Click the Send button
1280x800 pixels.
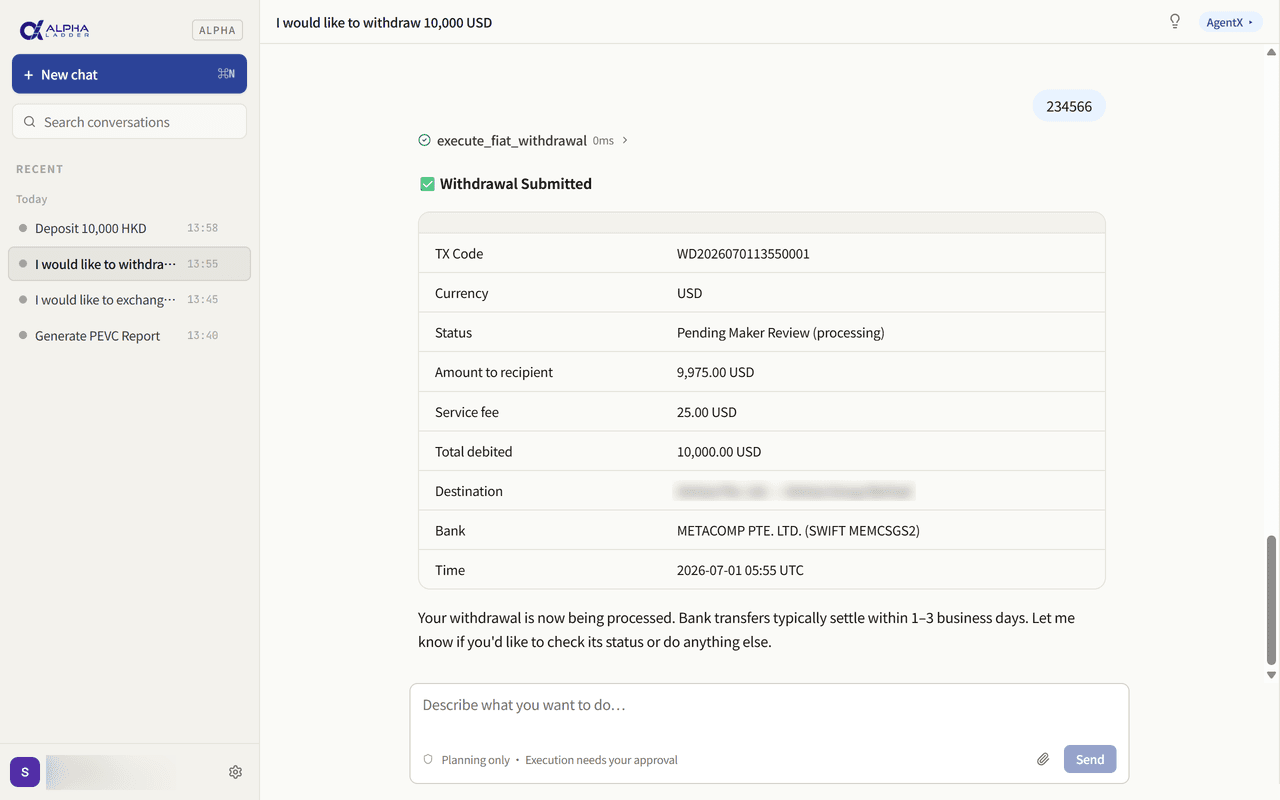pos(1090,760)
